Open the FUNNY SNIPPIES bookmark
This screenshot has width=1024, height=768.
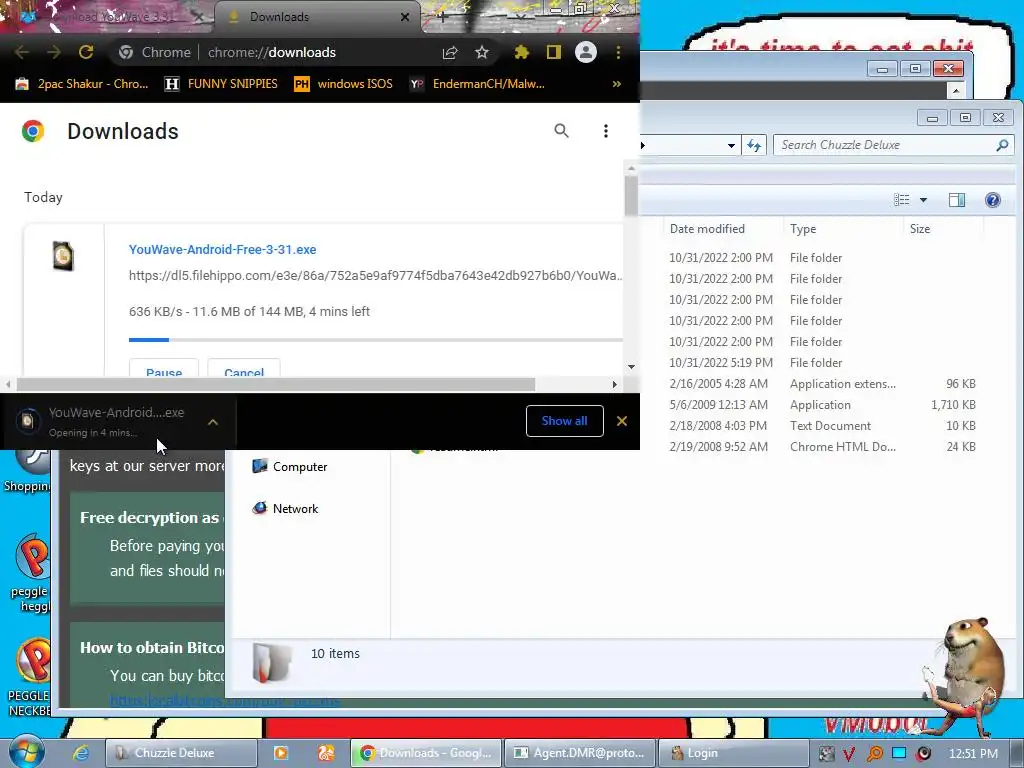tap(221, 84)
